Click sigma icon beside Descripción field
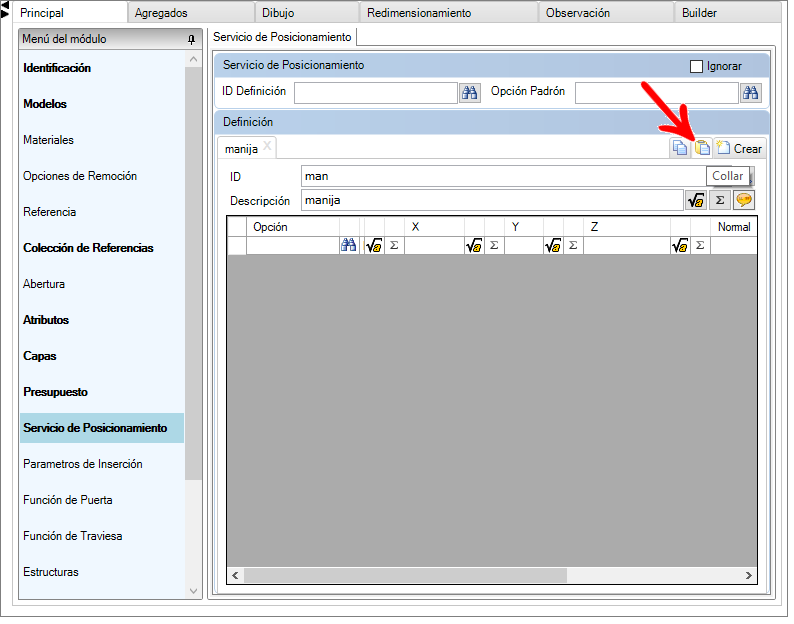This screenshot has width=794, height=624. coord(720,201)
